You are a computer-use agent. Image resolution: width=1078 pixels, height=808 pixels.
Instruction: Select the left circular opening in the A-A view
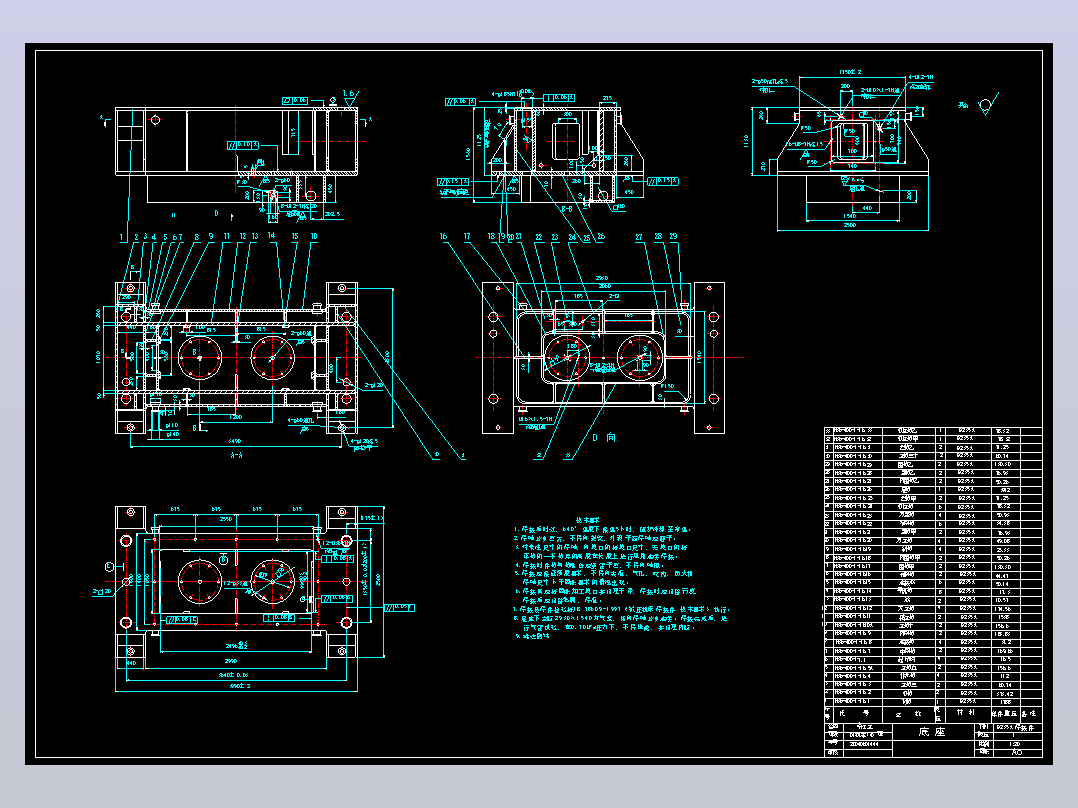[199, 358]
